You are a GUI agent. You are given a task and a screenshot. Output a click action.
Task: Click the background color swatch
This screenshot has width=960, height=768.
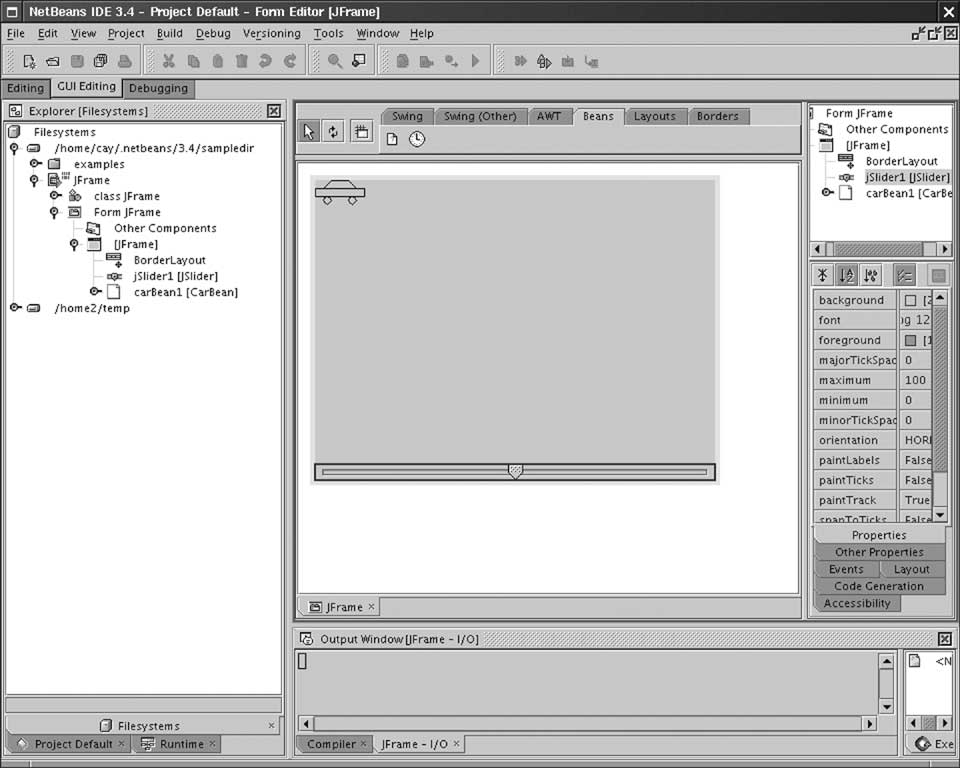(910, 300)
